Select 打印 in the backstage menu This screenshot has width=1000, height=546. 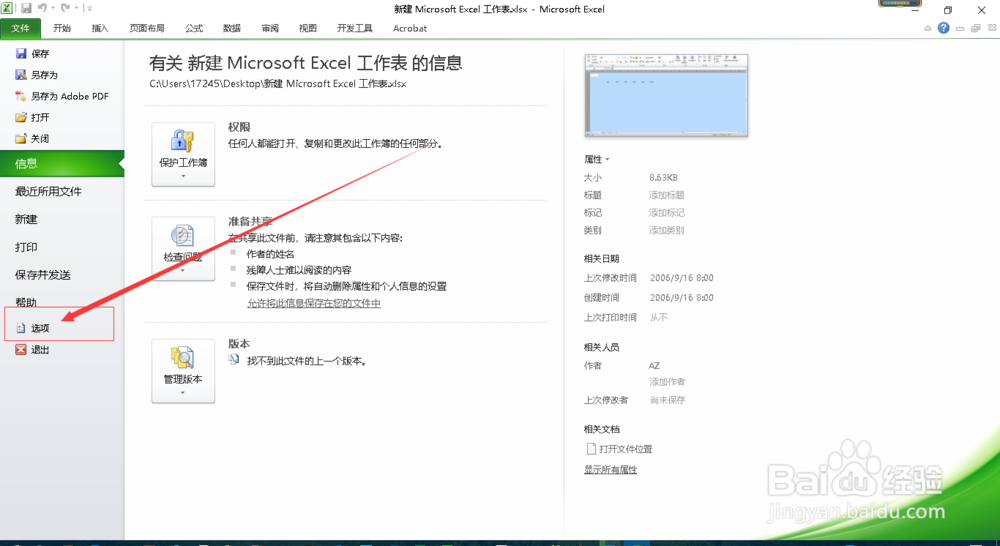[x=26, y=247]
